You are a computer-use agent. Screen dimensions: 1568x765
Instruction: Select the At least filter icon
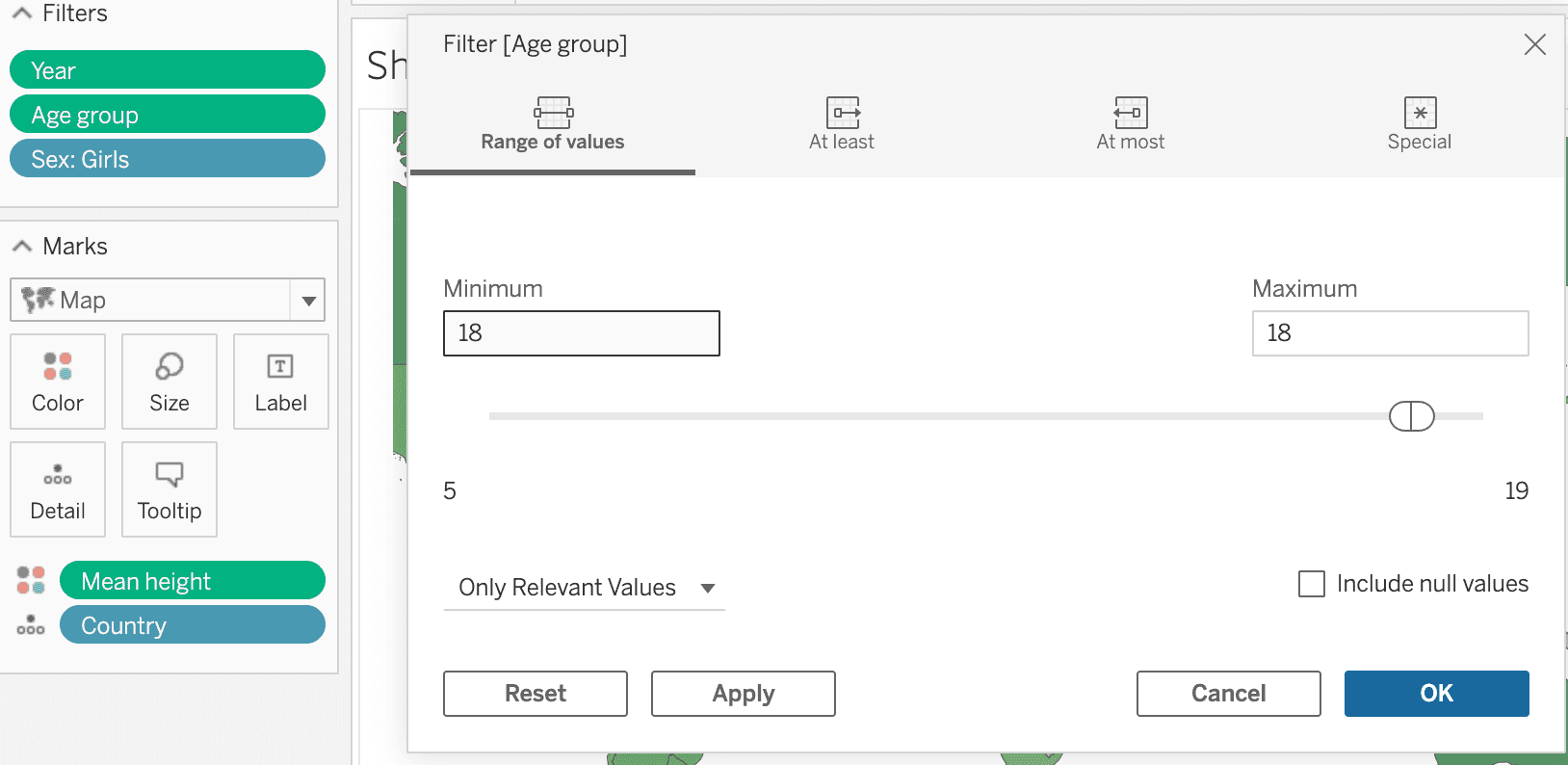coord(842,113)
